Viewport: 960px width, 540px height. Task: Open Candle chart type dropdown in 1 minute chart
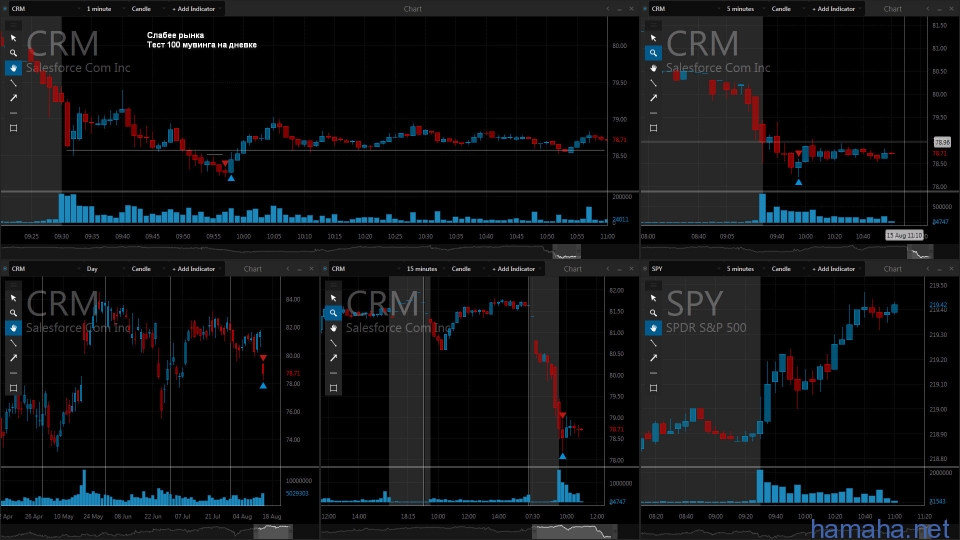(x=146, y=9)
